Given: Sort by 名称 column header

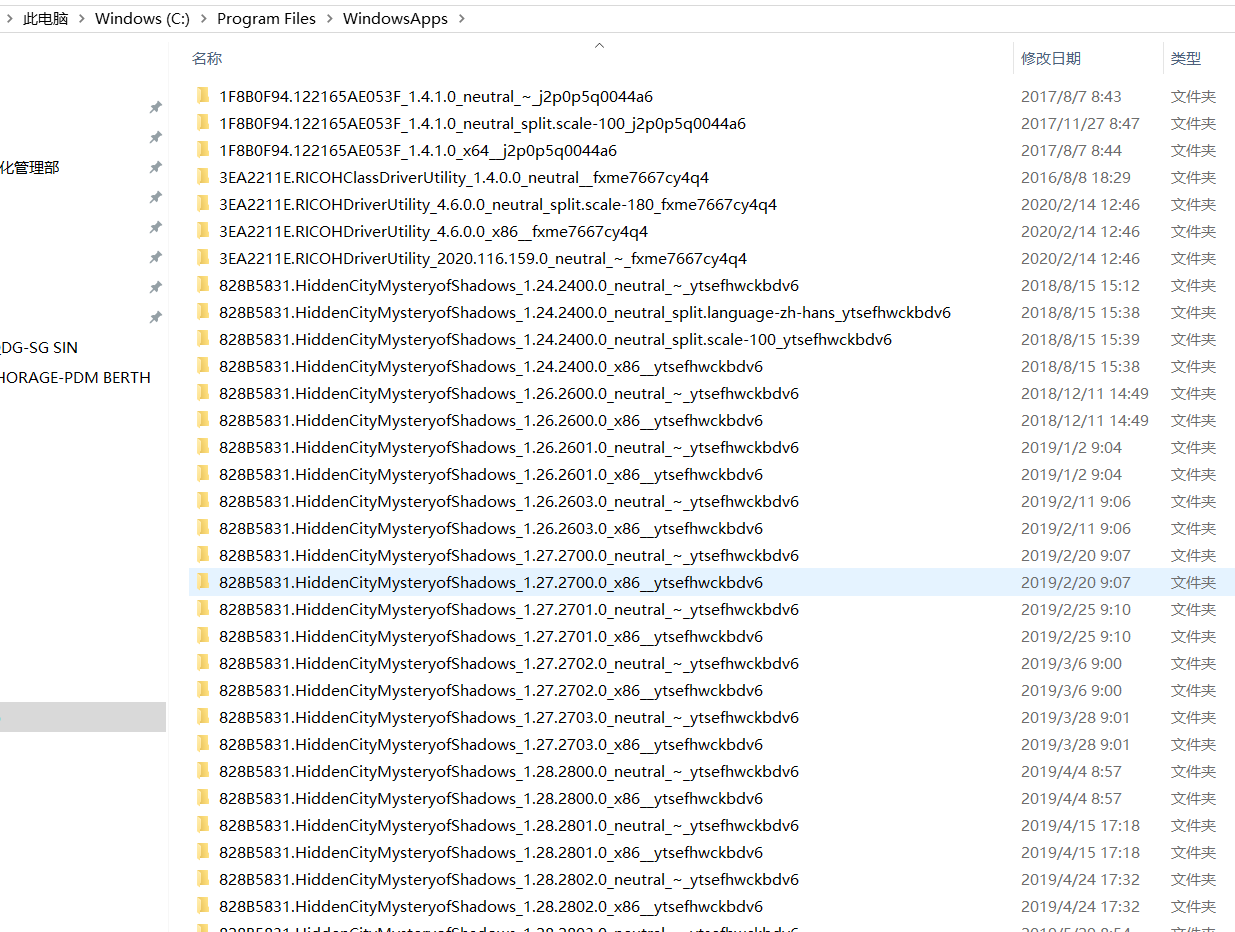Looking at the screenshot, I should pos(207,59).
